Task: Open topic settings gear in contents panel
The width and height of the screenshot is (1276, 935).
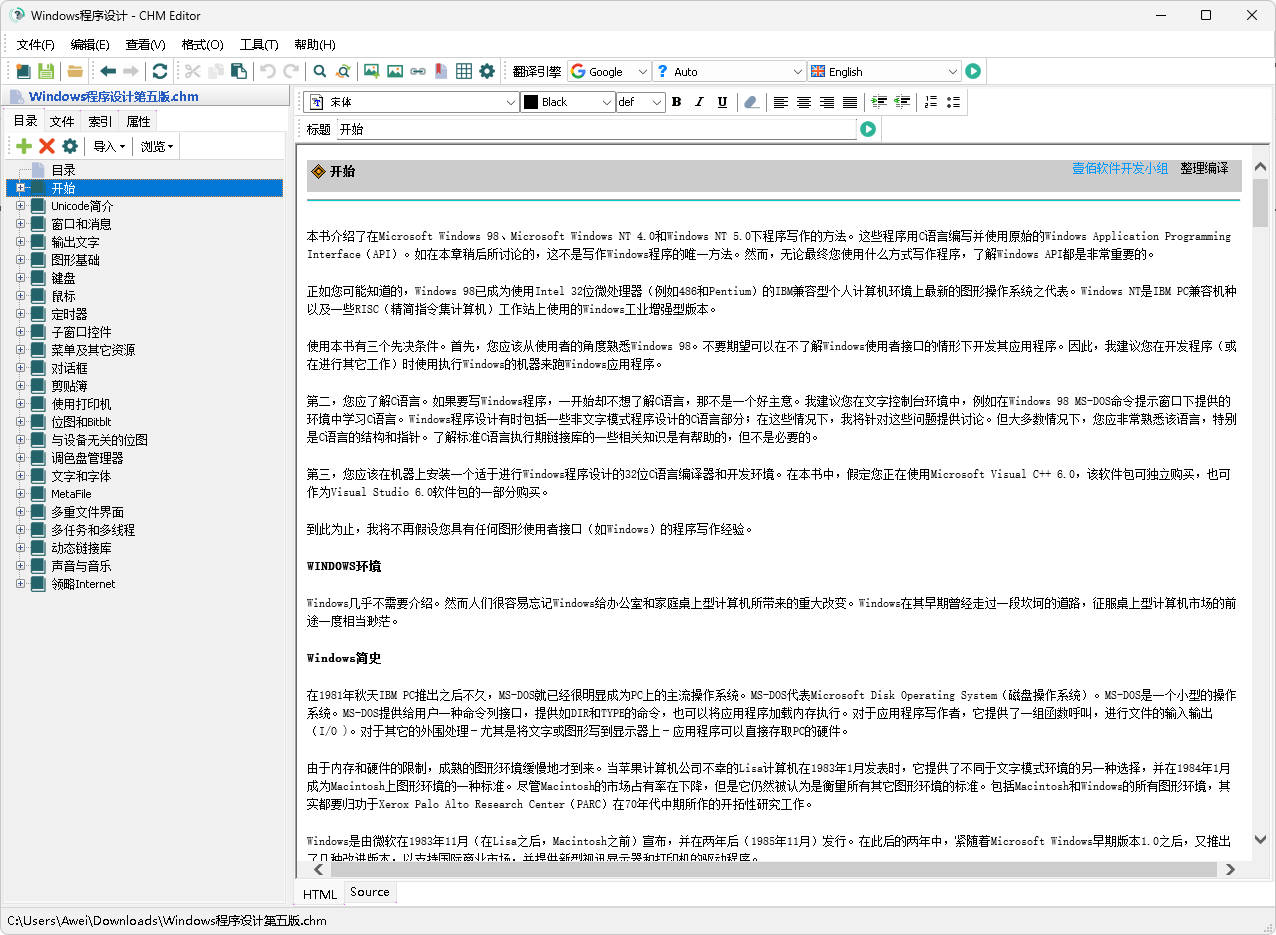Action: (x=70, y=146)
